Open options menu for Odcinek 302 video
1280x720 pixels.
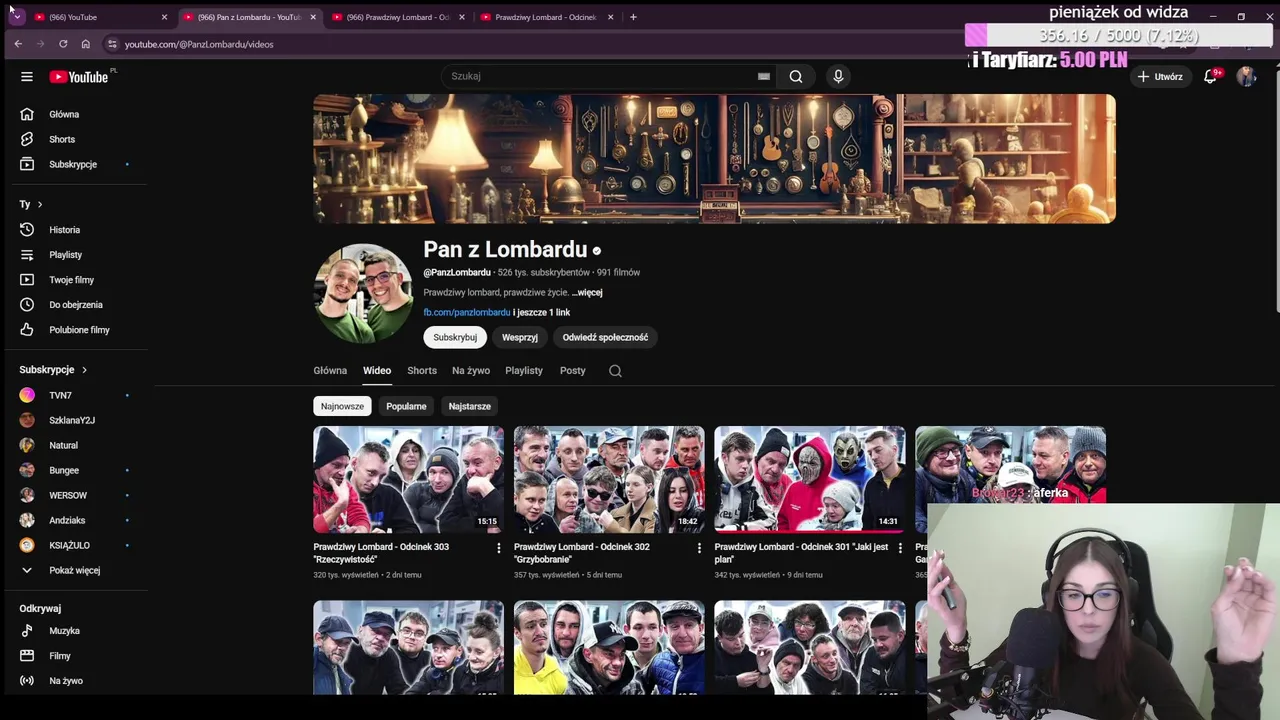699,548
